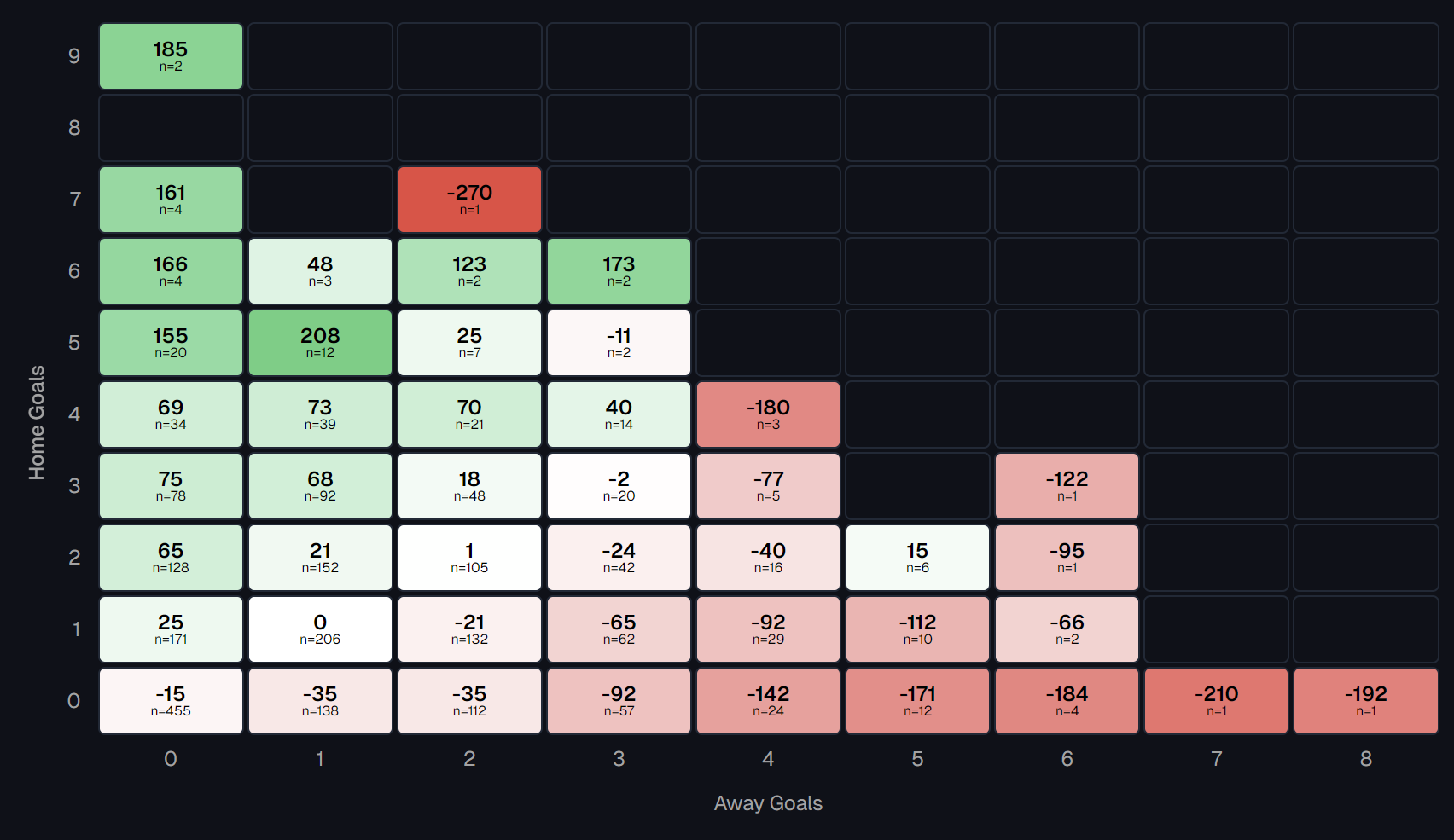The height and width of the screenshot is (840, 1454).
Task: Click the cell showing 15 with n=6
Action: [x=917, y=558]
